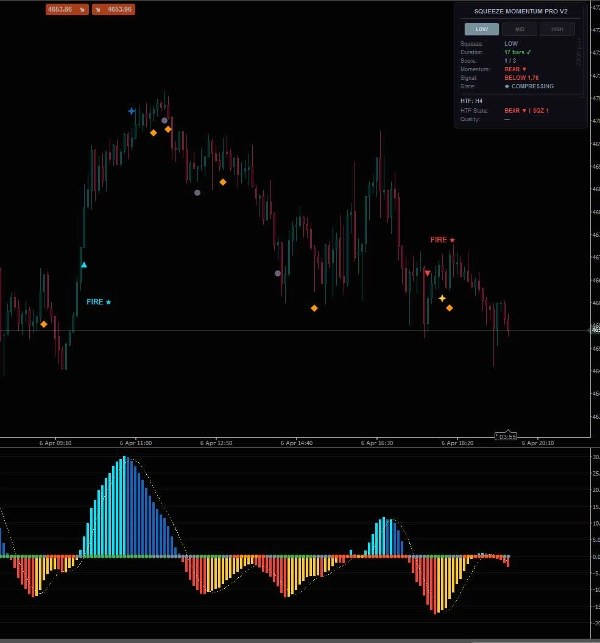600x643 pixels.
Task: Click the blue four-point star marker
Action: coord(131,111)
